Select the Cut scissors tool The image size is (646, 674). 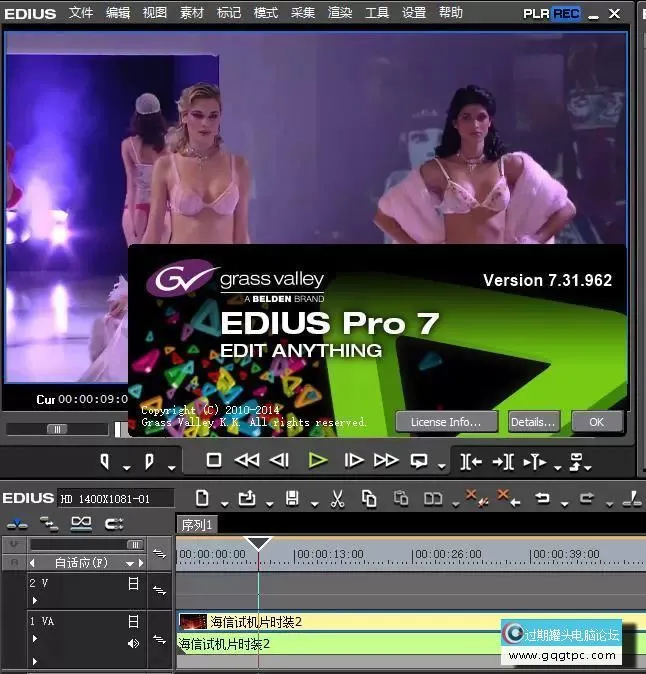pos(337,497)
